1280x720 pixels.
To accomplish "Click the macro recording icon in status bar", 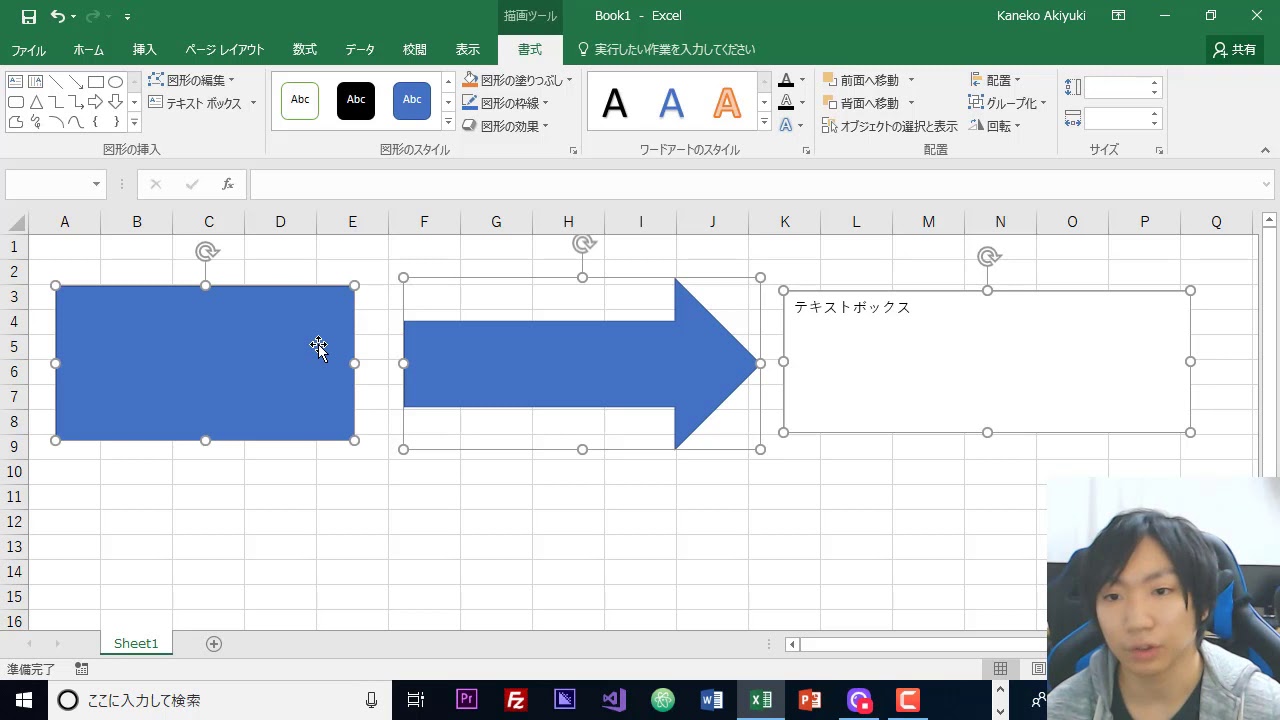I will (x=82, y=669).
